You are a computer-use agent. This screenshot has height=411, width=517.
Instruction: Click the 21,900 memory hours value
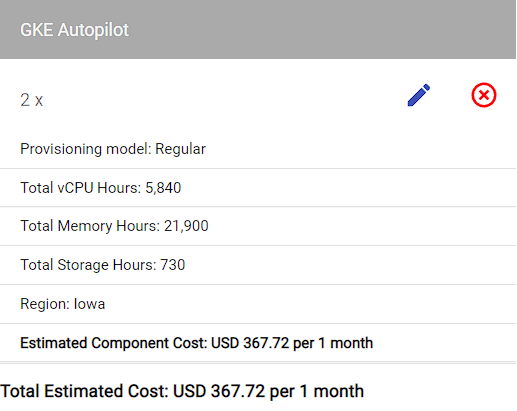tap(186, 226)
